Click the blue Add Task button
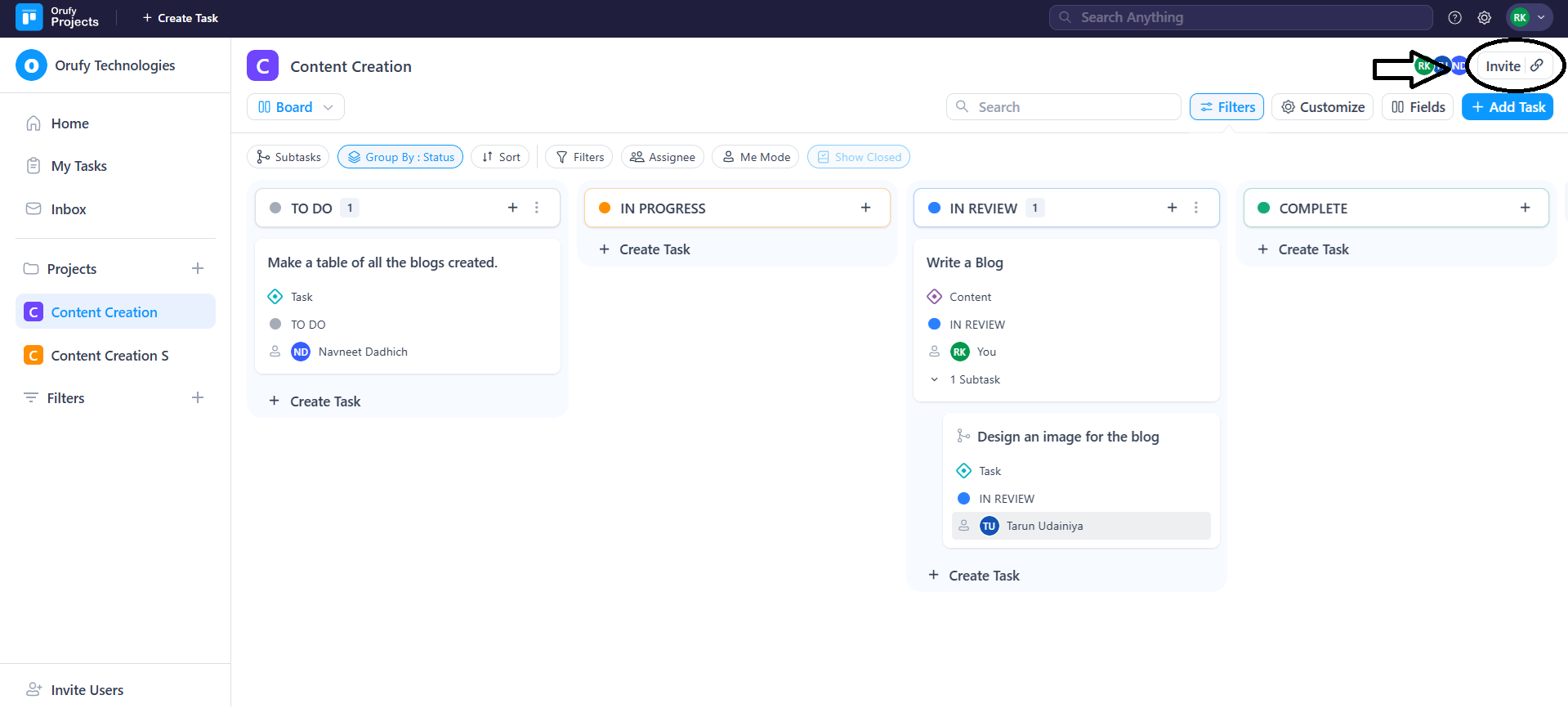 1507,107
